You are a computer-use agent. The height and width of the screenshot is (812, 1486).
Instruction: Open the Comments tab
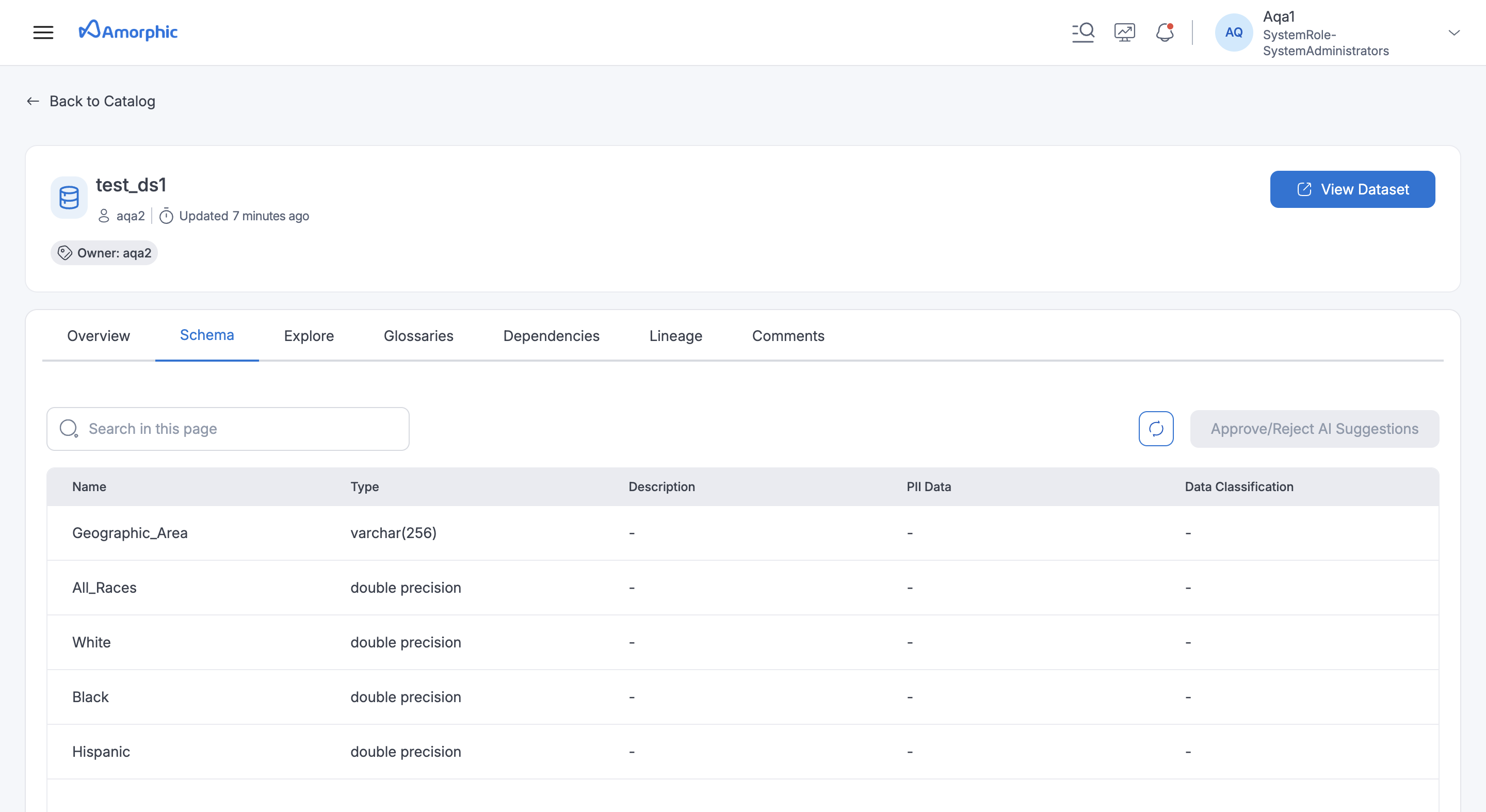click(788, 336)
